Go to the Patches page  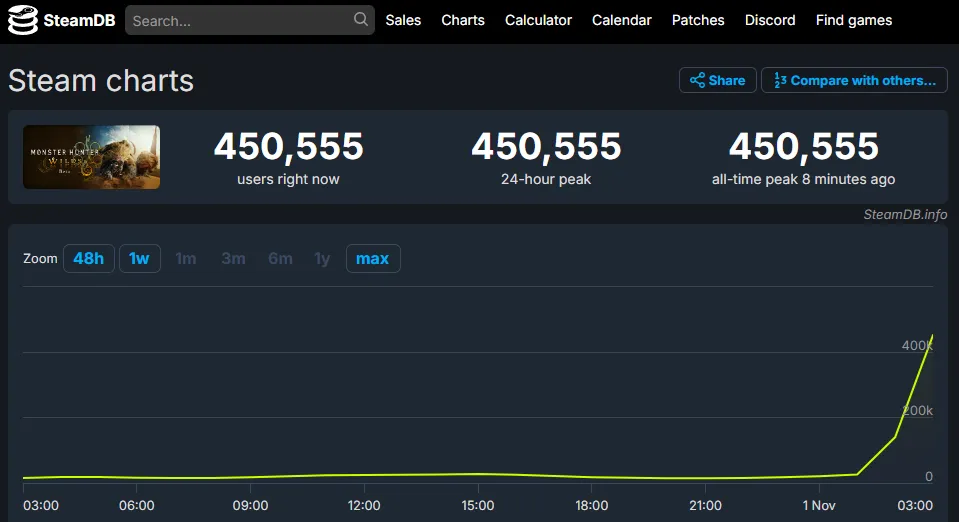[698, 20]
